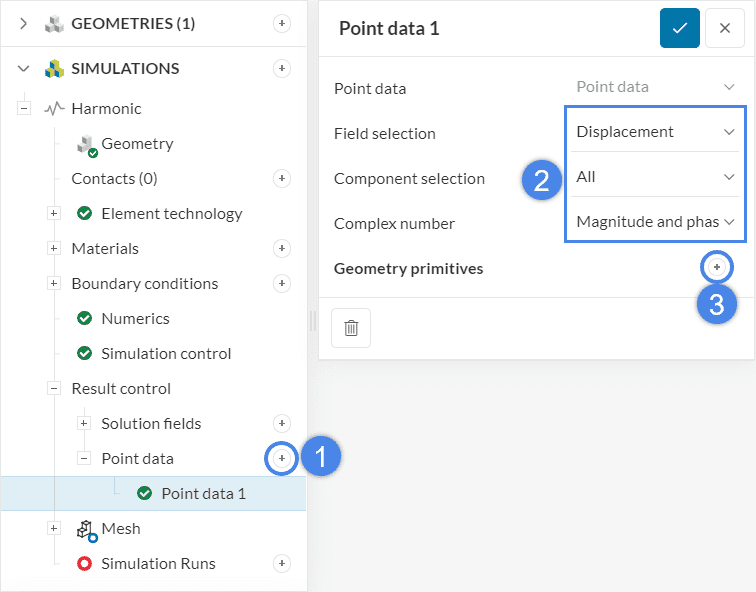Collapse the Simulations section chevron

coord(24,68)
